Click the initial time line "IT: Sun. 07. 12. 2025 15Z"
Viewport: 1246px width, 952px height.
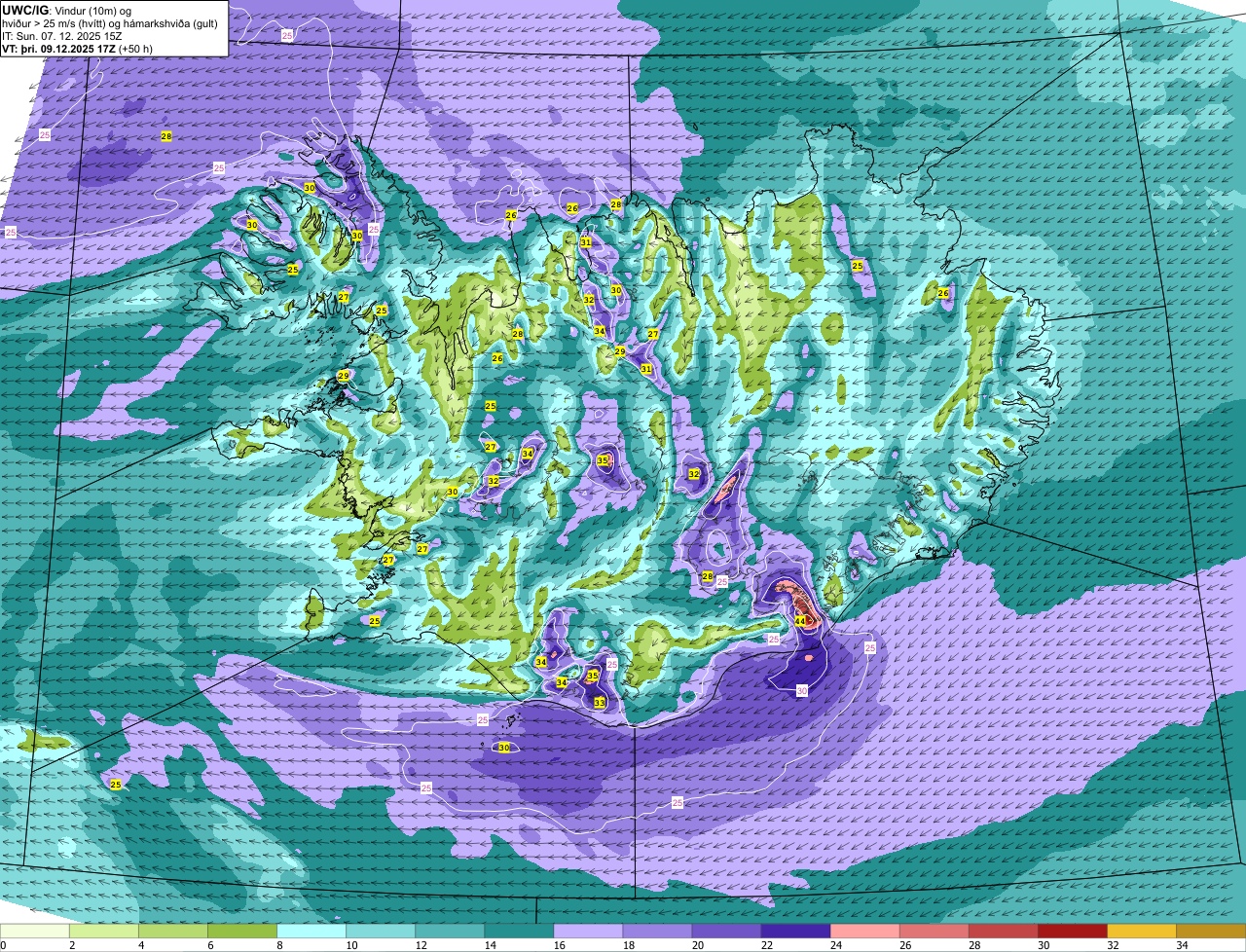coord(63,34)
